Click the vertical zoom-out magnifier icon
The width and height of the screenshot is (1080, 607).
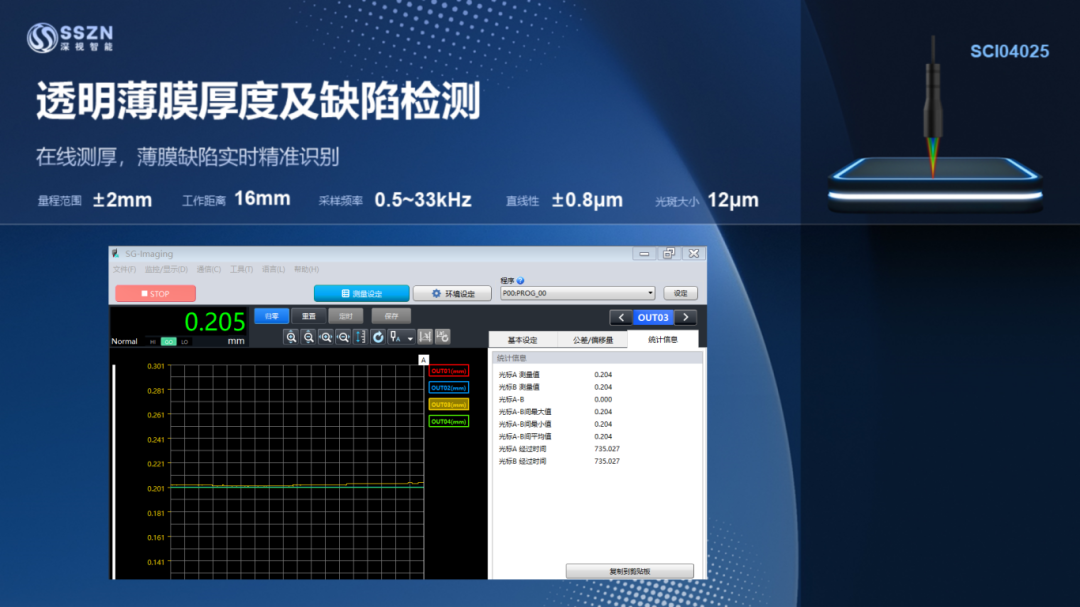309,337
